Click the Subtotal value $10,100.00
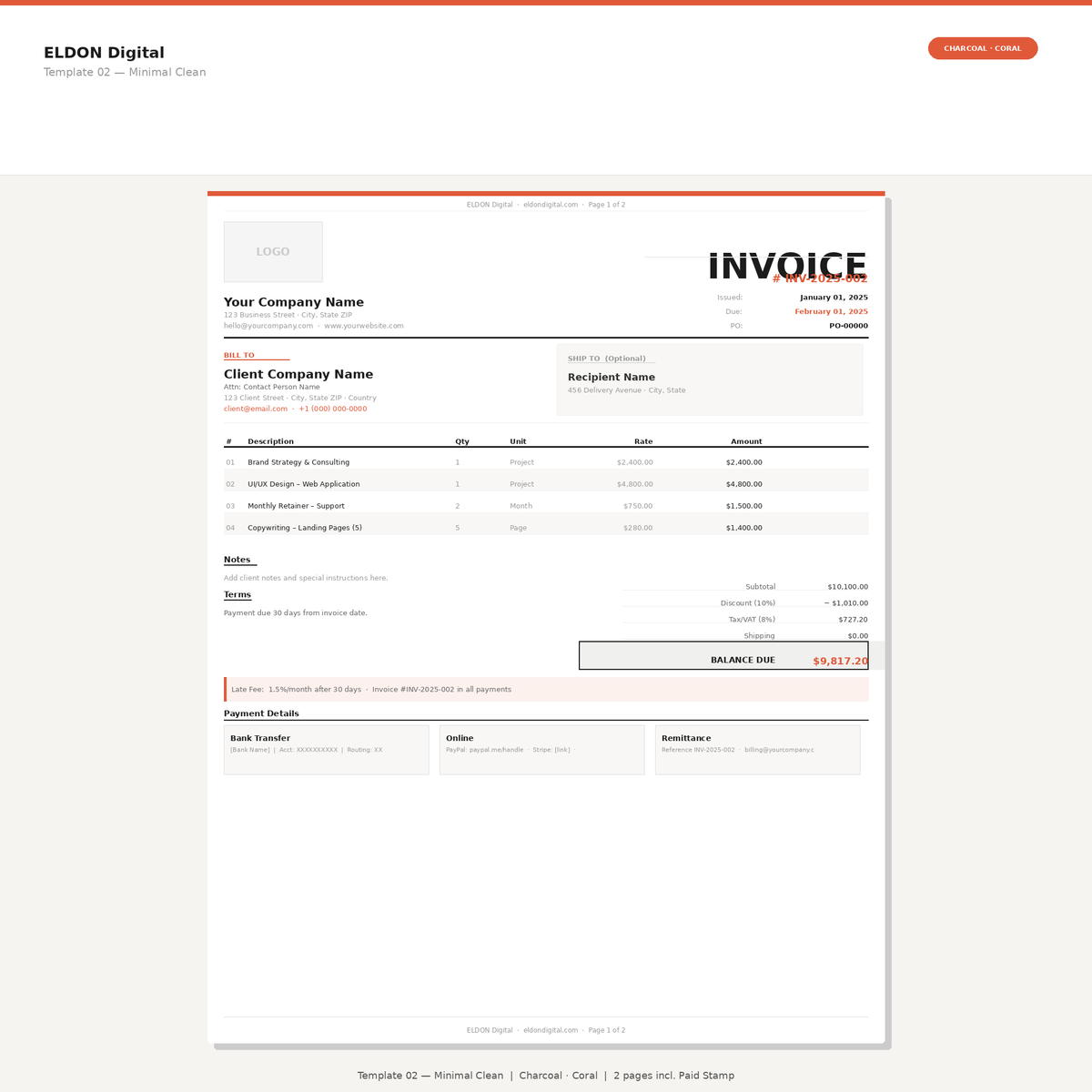Image resolution: width=1092 pixels, height=1092 pixels. (x=848, y=587)
